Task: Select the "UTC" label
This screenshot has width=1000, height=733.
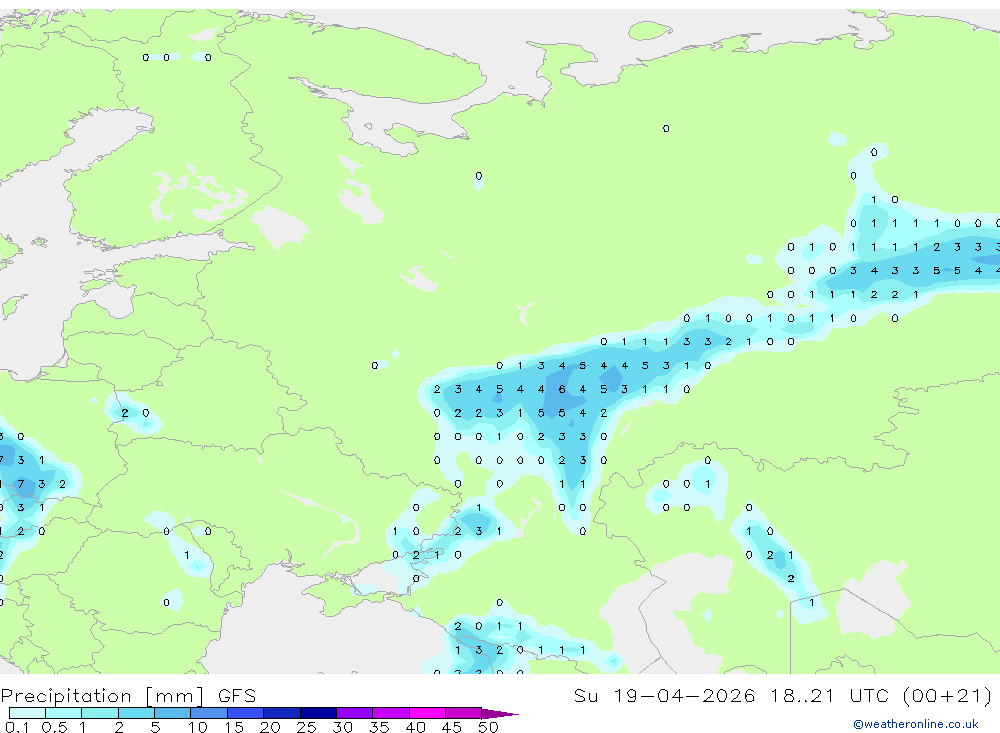Action: coord(869,695)
